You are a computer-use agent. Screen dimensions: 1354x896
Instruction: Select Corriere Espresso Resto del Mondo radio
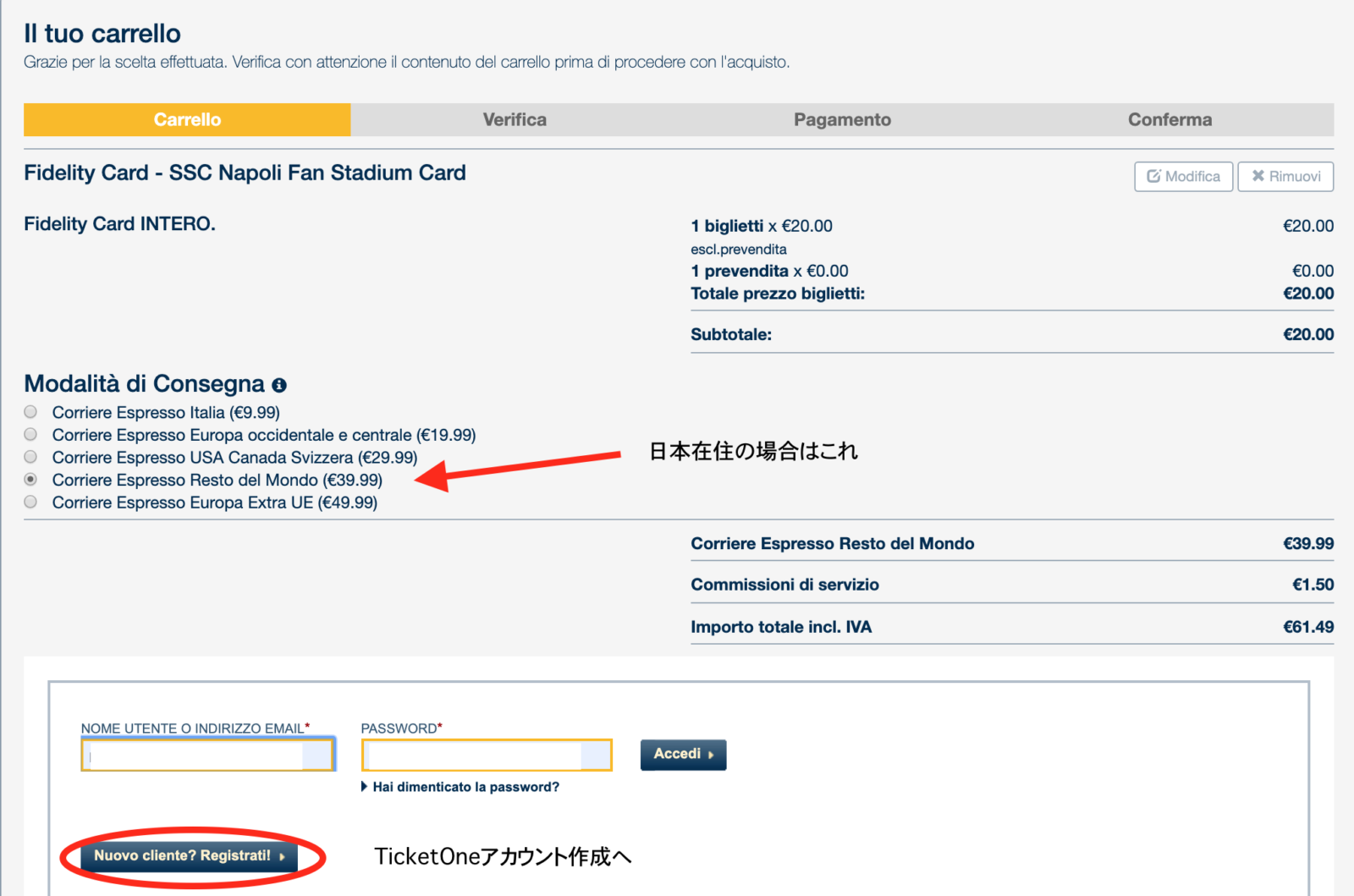click(x=30, y=480)
